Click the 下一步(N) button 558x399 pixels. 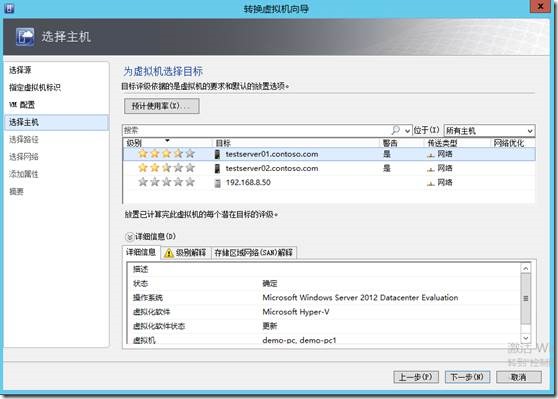coord(467,377)
